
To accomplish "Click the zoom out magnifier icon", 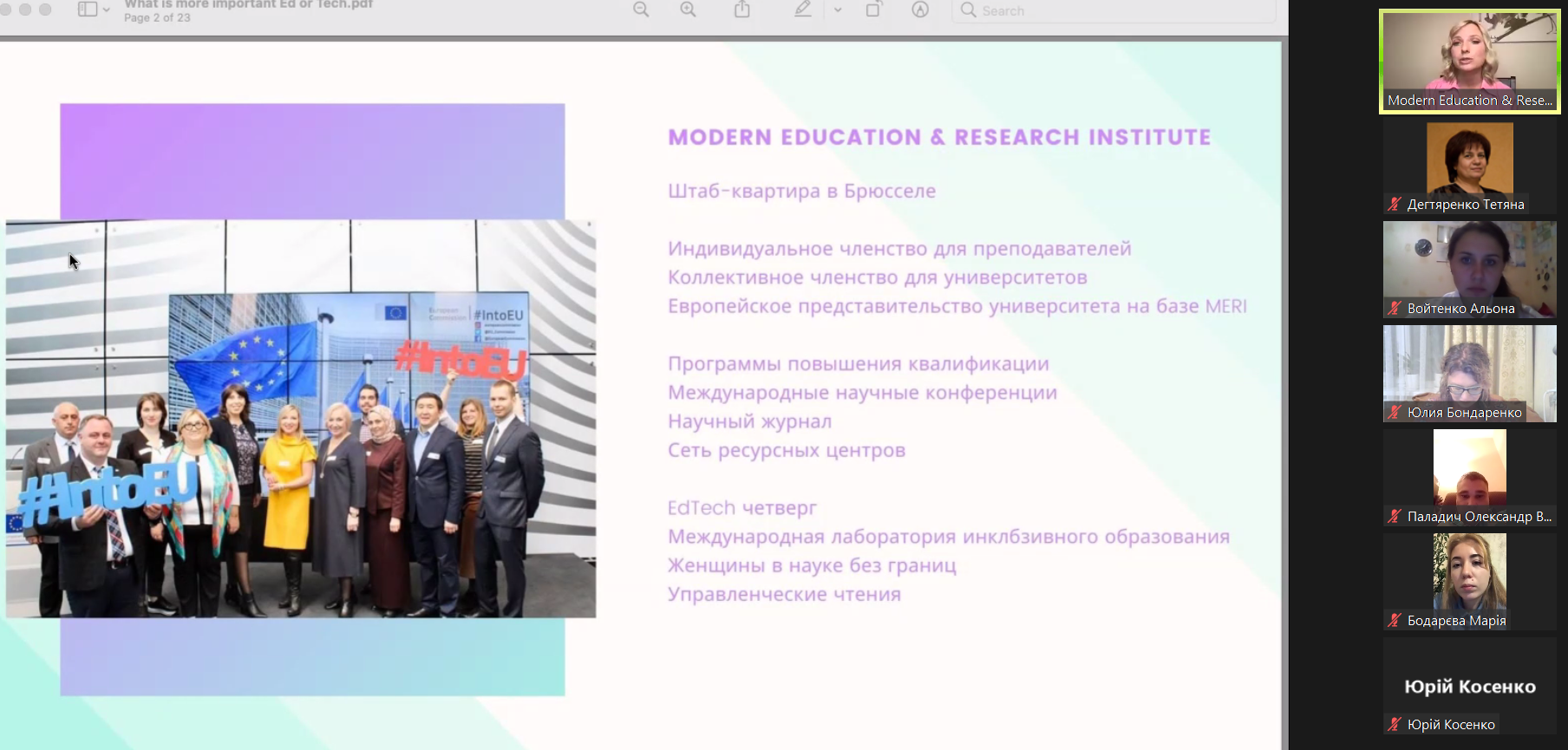I will click(x=641, y=10).
